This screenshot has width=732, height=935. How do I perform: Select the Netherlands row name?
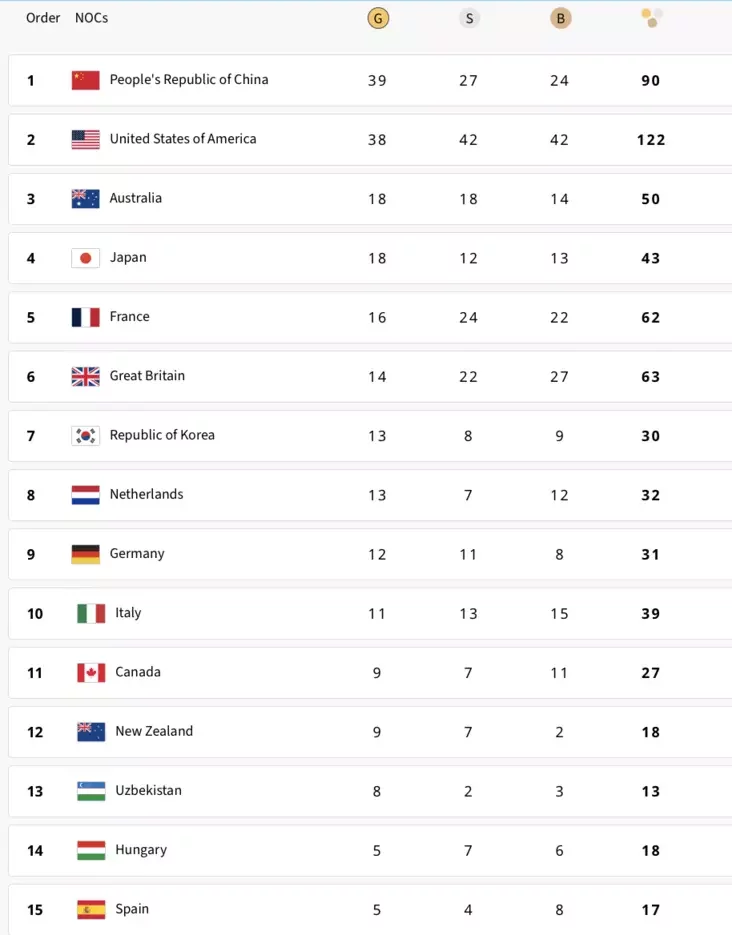coord(147,494)
